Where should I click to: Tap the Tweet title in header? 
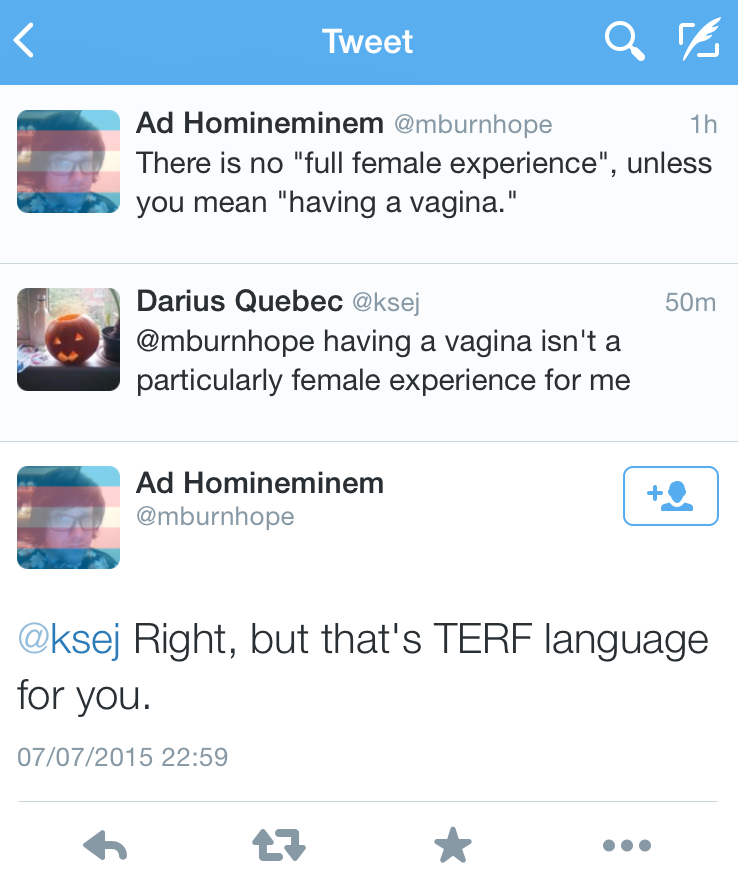pos(367,41)
